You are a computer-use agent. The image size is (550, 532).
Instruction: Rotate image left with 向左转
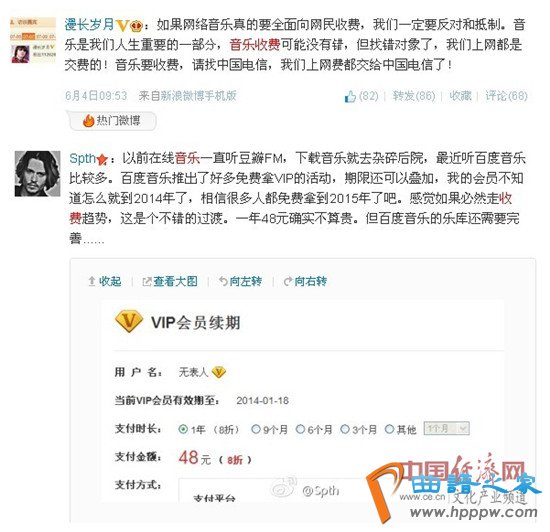(x=241, y=281)
